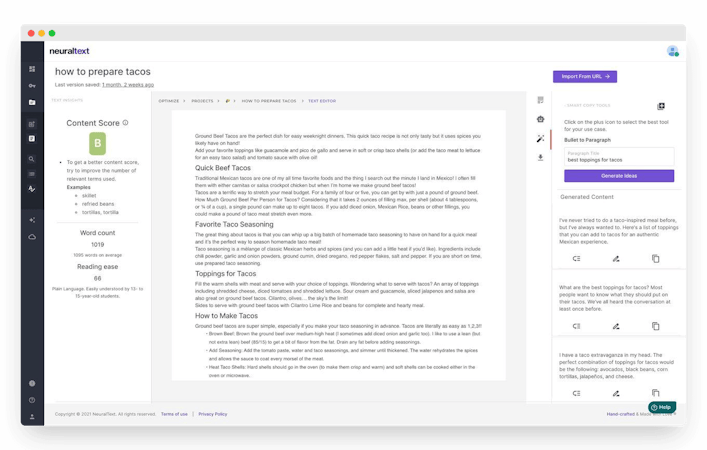Click the robot assistant icon beside the editor
Screen dimensions: 707x450
tap(540, 119)
